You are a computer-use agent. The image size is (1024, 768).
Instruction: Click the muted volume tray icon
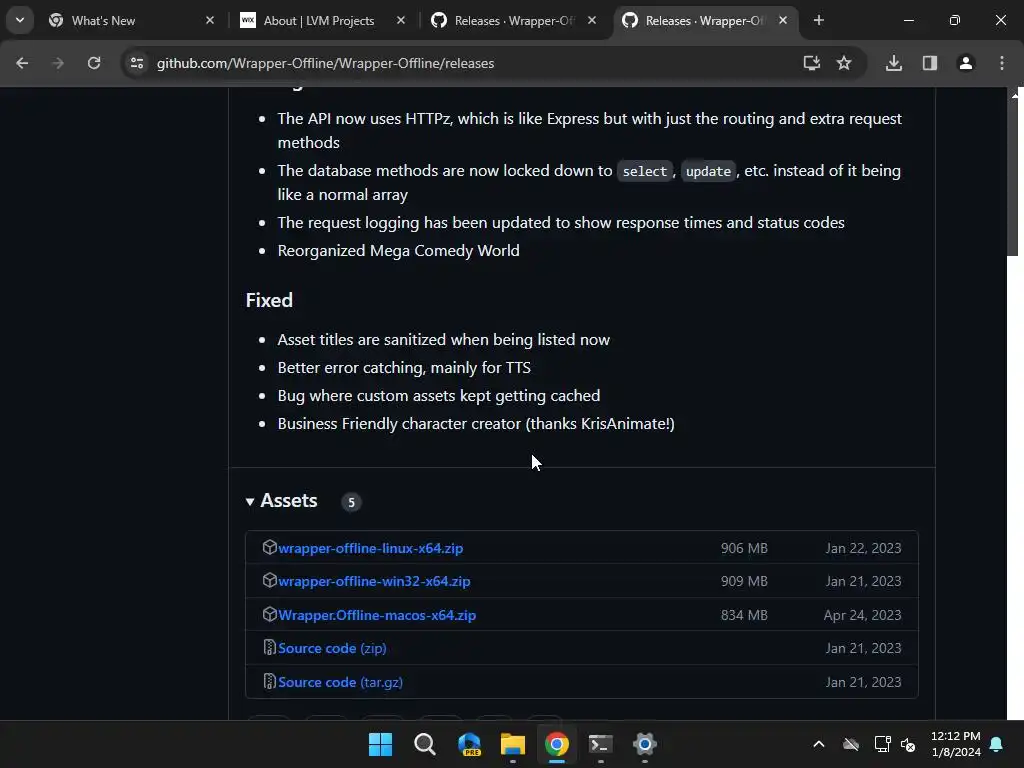pos(908,744)
